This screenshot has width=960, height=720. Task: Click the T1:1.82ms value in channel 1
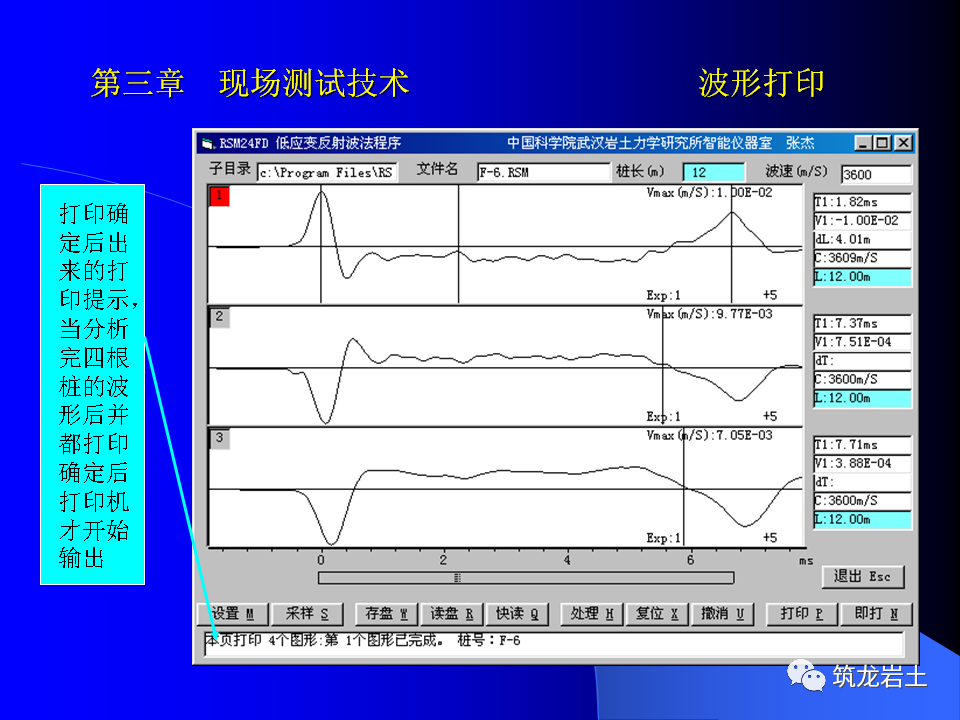pyautogui.click(x=862, y=202)
